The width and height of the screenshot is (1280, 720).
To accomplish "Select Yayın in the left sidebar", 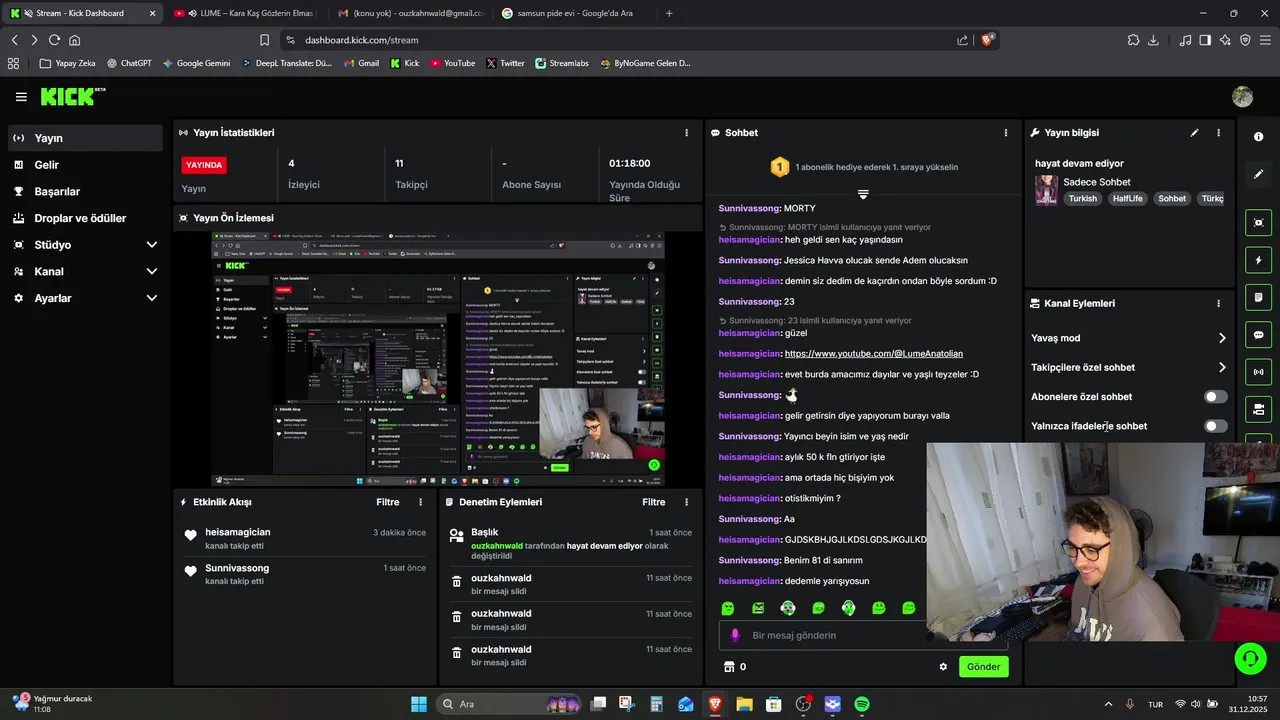I will tap(85, 138).
